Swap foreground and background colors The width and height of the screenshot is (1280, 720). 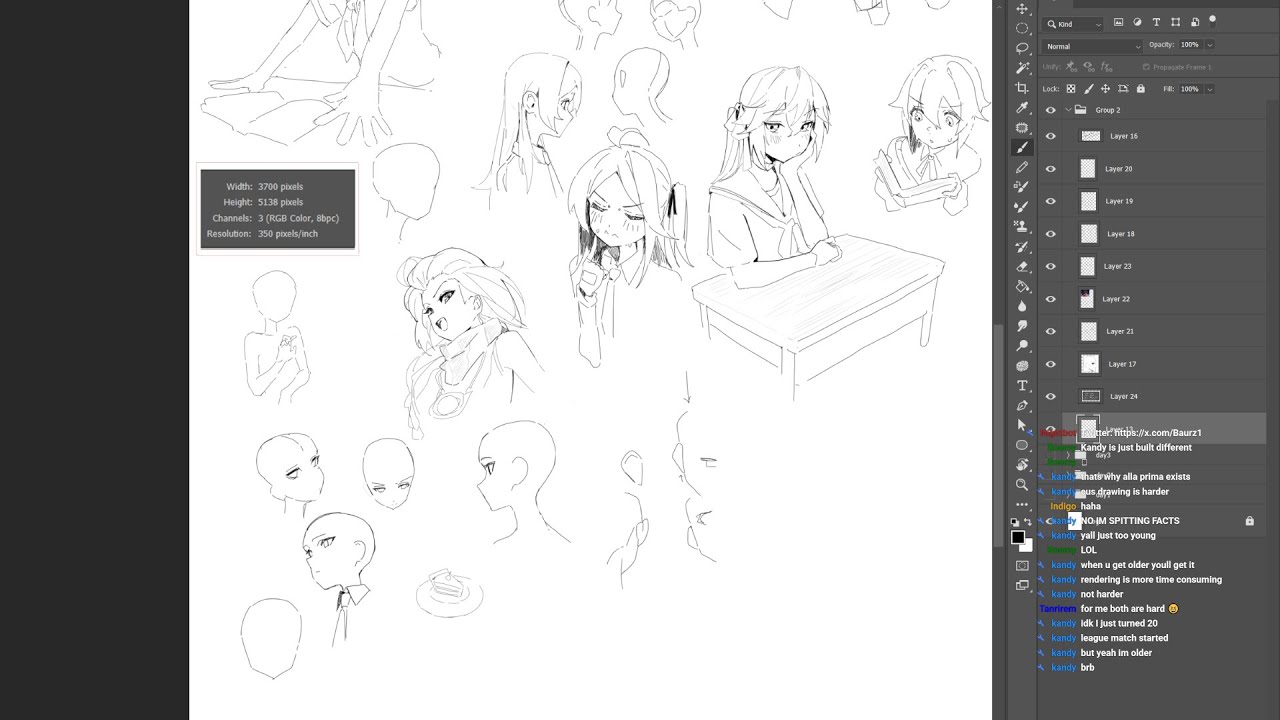(x=1028, y=522)
